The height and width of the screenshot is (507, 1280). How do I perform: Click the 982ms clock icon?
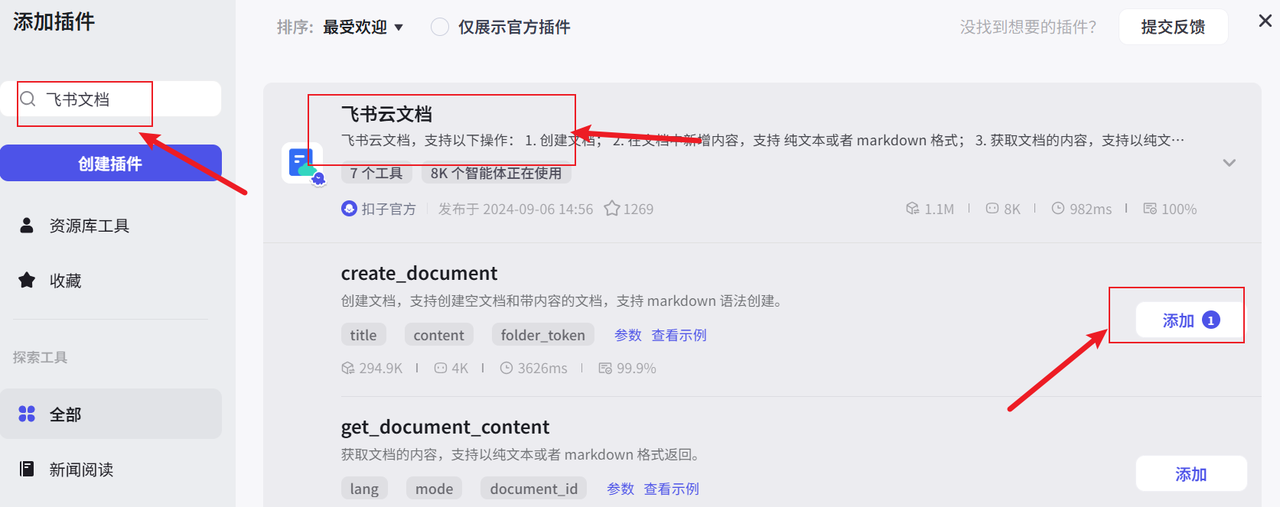(1058, 209)
